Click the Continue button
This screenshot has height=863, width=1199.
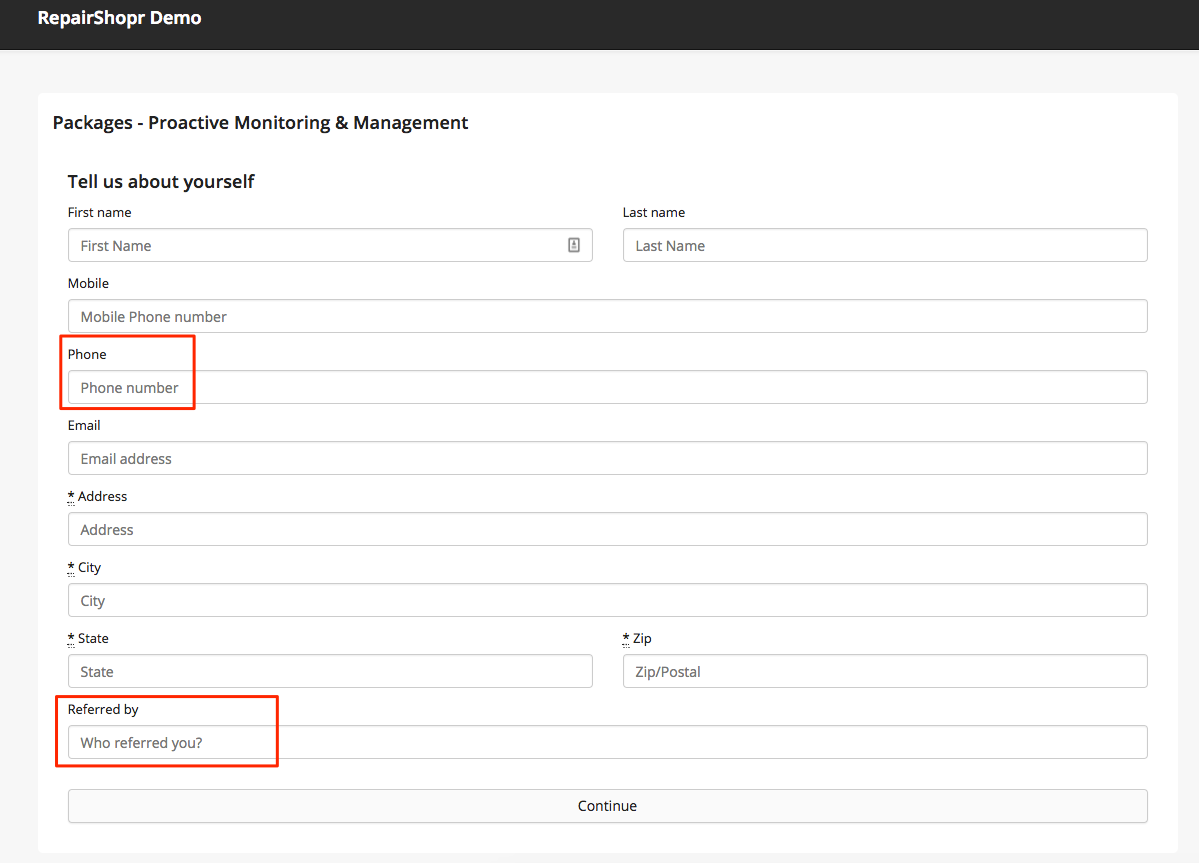point(608,806)
